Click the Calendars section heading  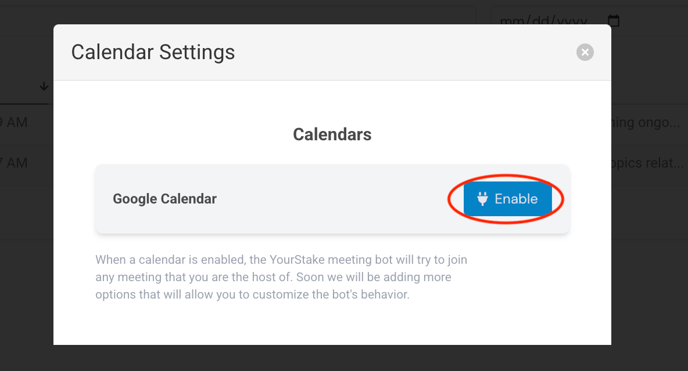click(x=332, y=134)
